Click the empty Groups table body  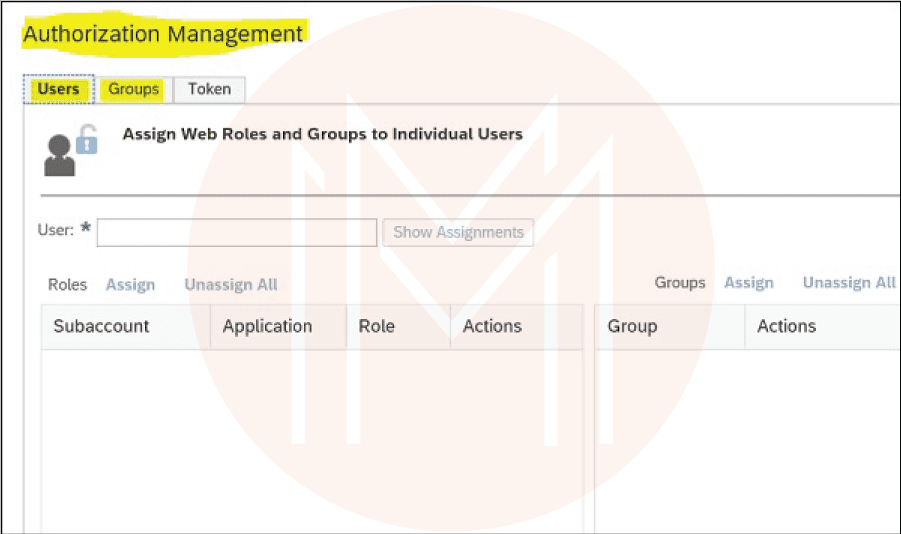point(747,440)
